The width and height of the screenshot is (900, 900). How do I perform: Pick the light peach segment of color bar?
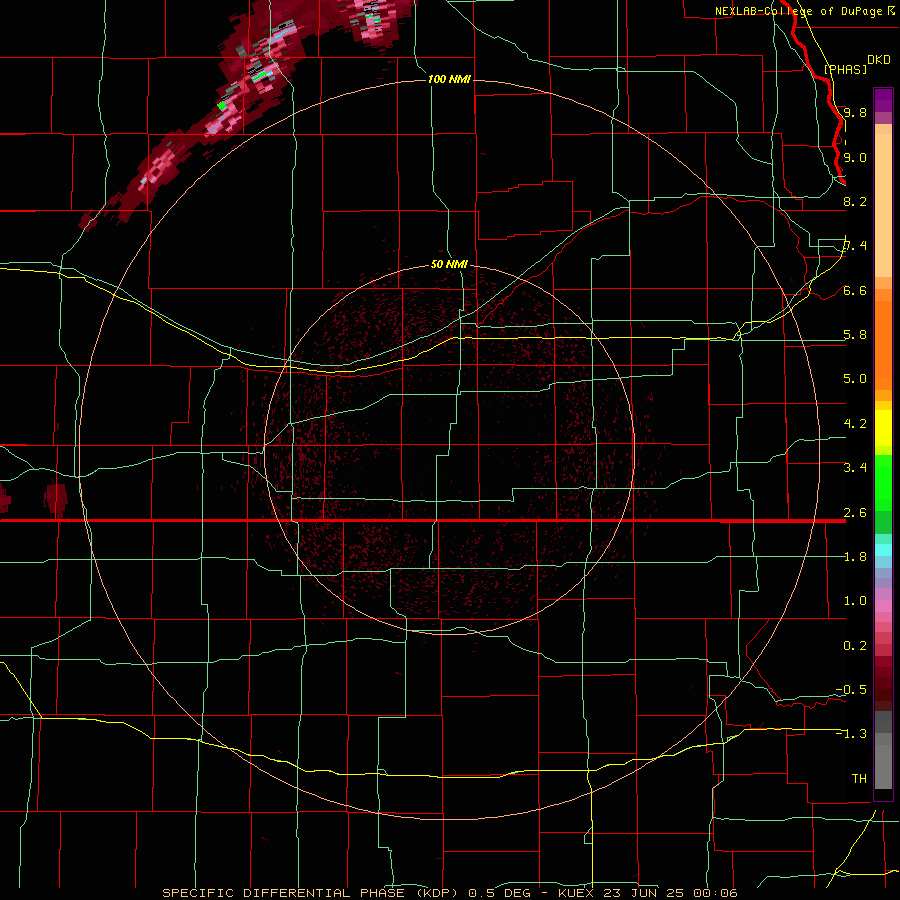point(883,205)
